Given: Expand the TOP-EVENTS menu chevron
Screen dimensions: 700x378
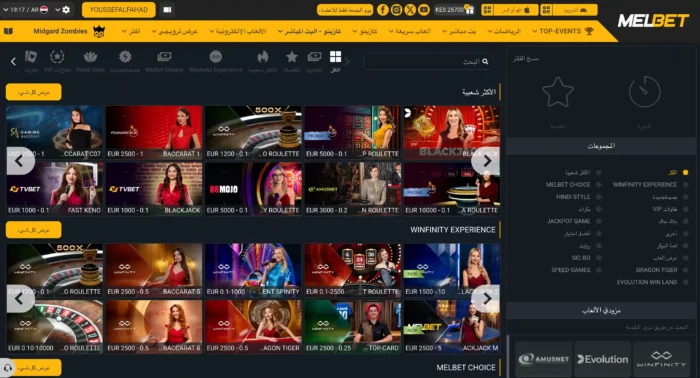Looking at the screenshot, I should [x=535, y=31].
